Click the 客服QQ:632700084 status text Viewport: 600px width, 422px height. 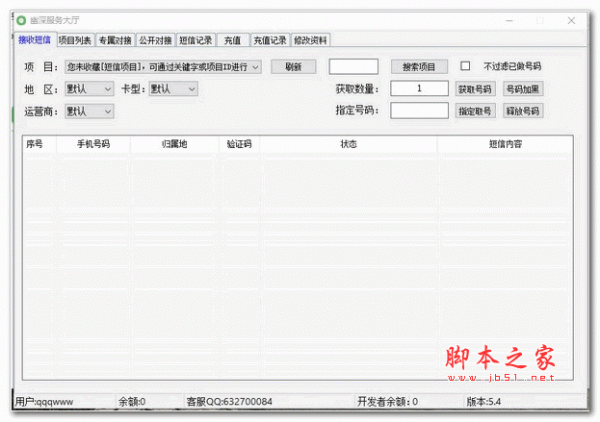point(229,402)
